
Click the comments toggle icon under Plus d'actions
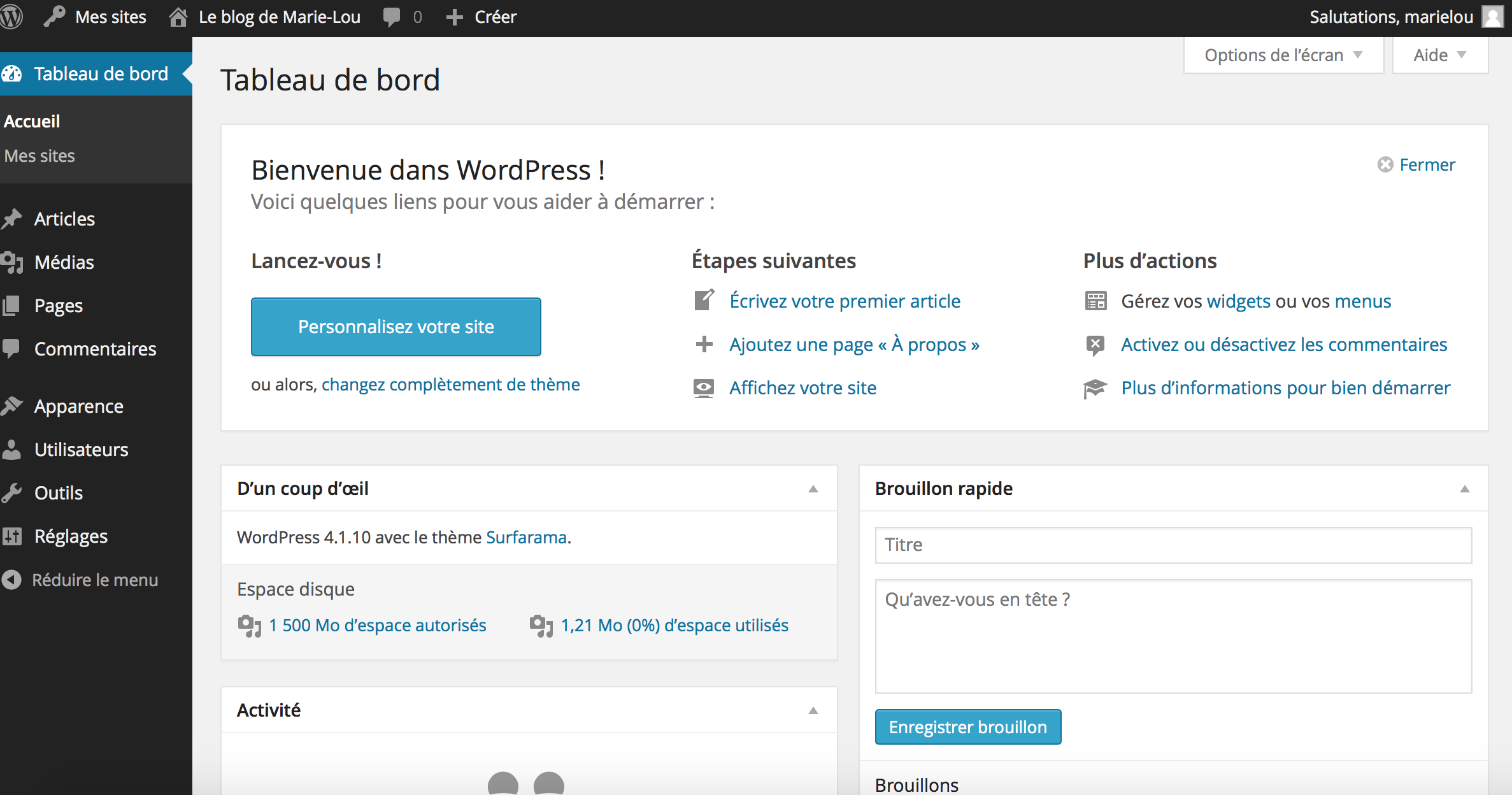1095,345
